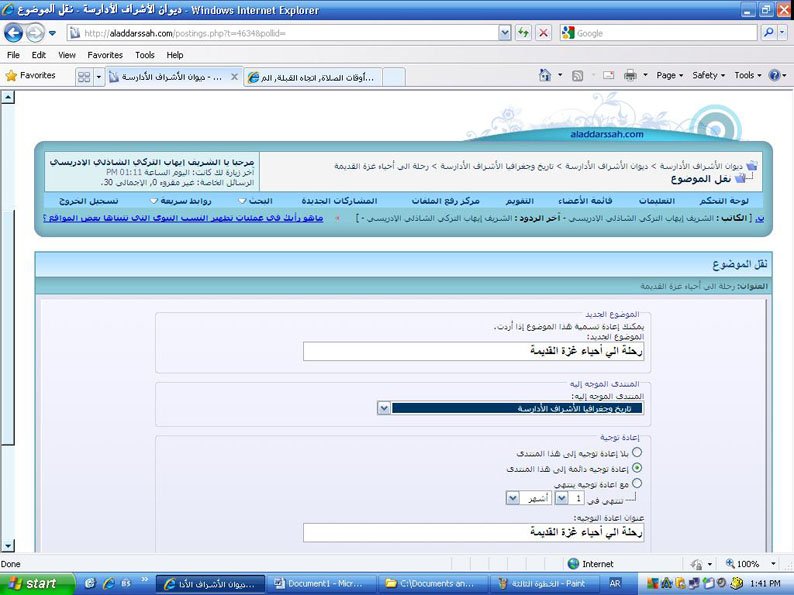Click the red Stop loading icon
This screenshot has width=794, height=595.
pos(543,33)
